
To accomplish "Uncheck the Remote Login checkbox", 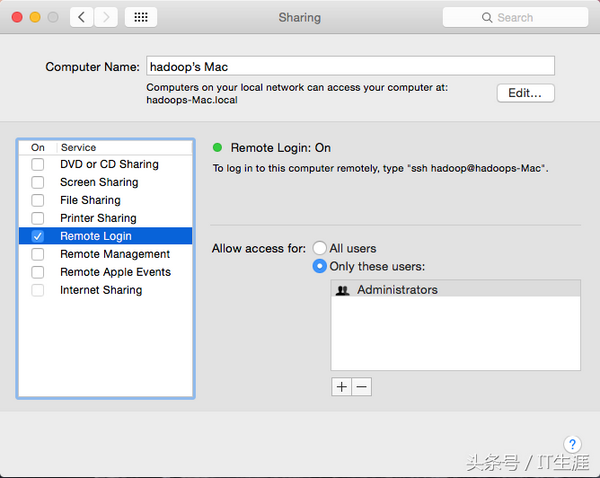I will coord(38,236).
